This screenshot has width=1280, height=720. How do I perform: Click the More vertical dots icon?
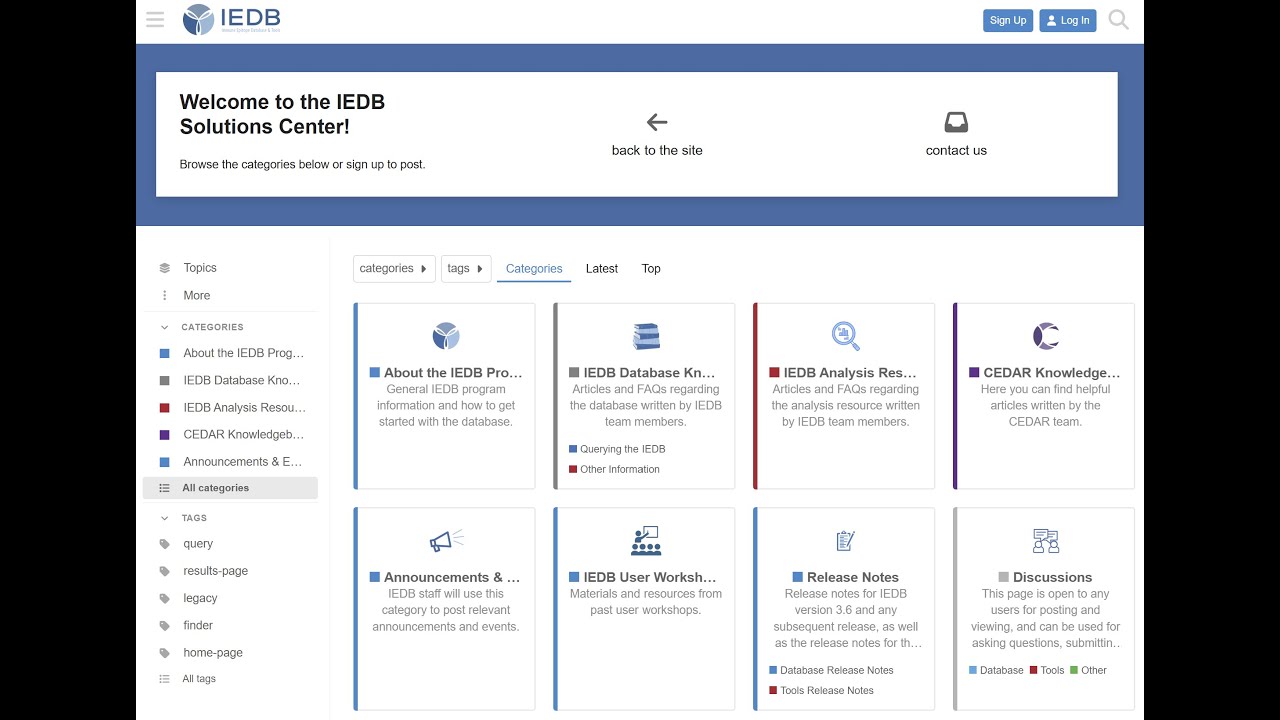coord(165,295)
